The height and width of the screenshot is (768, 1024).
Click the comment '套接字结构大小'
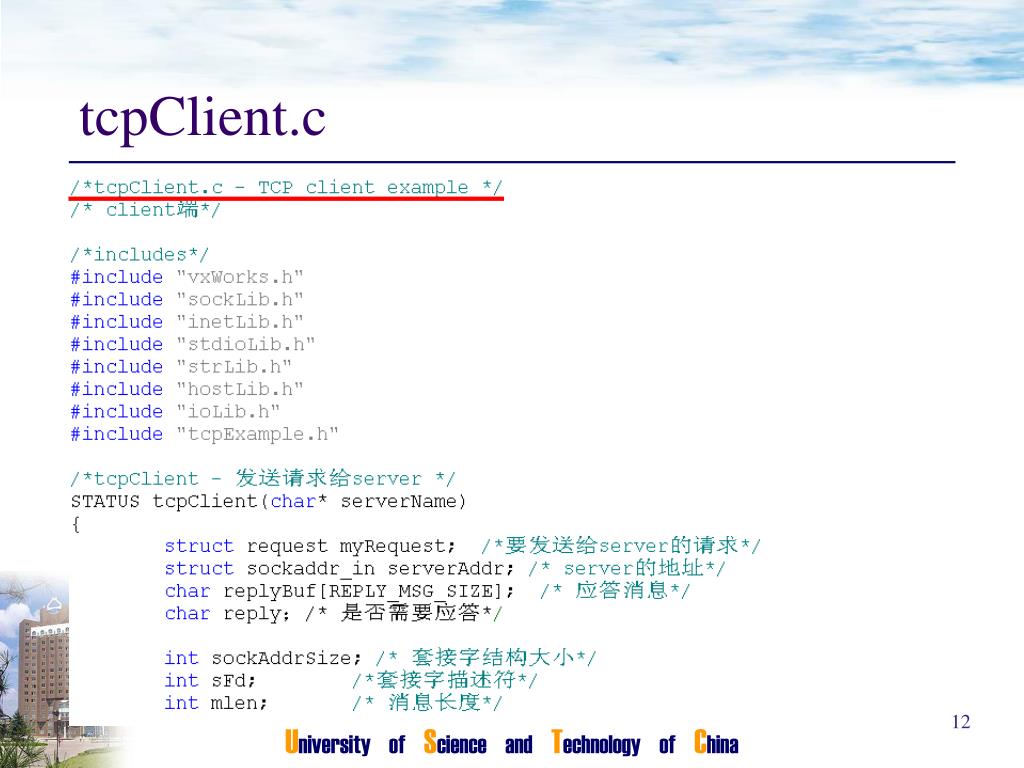pyautogui.click(x=486, y=657)
